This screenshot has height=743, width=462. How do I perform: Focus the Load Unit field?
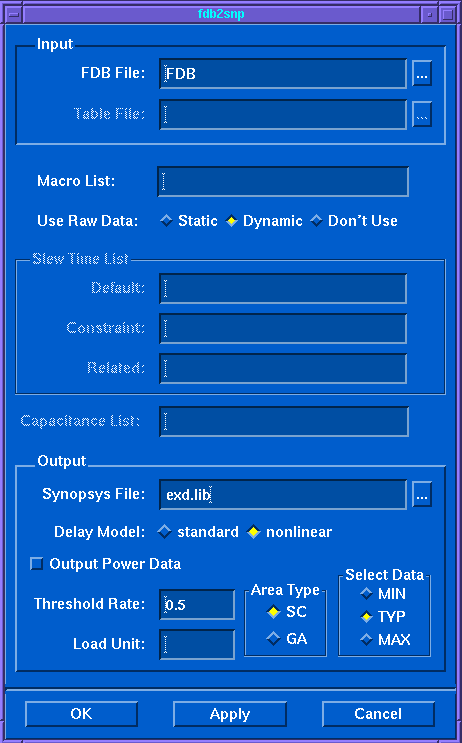[197, 644]
